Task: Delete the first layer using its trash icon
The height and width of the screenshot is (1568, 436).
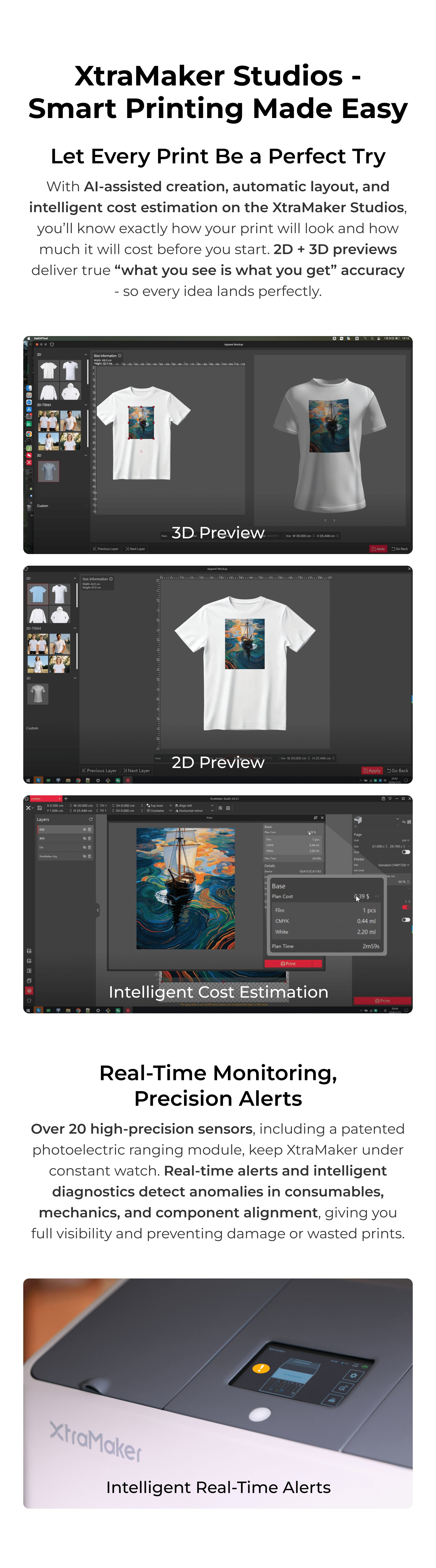Action: click(90, 829)
